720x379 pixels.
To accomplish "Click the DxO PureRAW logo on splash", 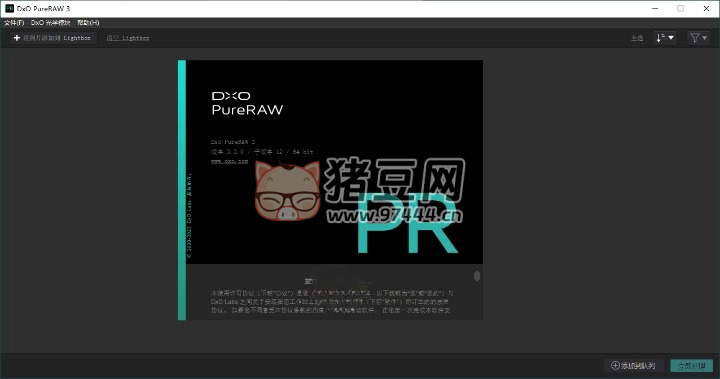I will 247,103.
